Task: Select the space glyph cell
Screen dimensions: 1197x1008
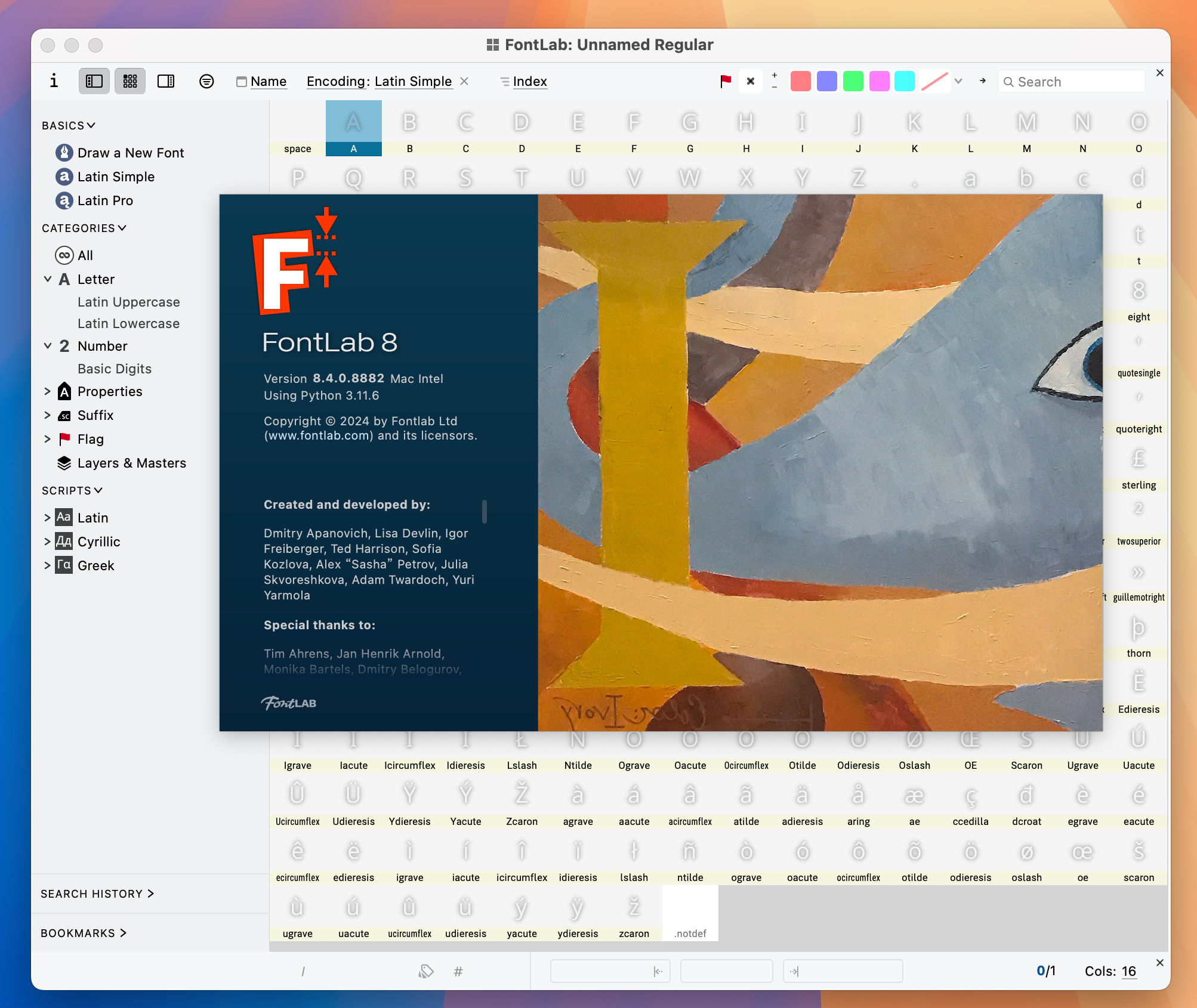Action: [x=298, y=128]
